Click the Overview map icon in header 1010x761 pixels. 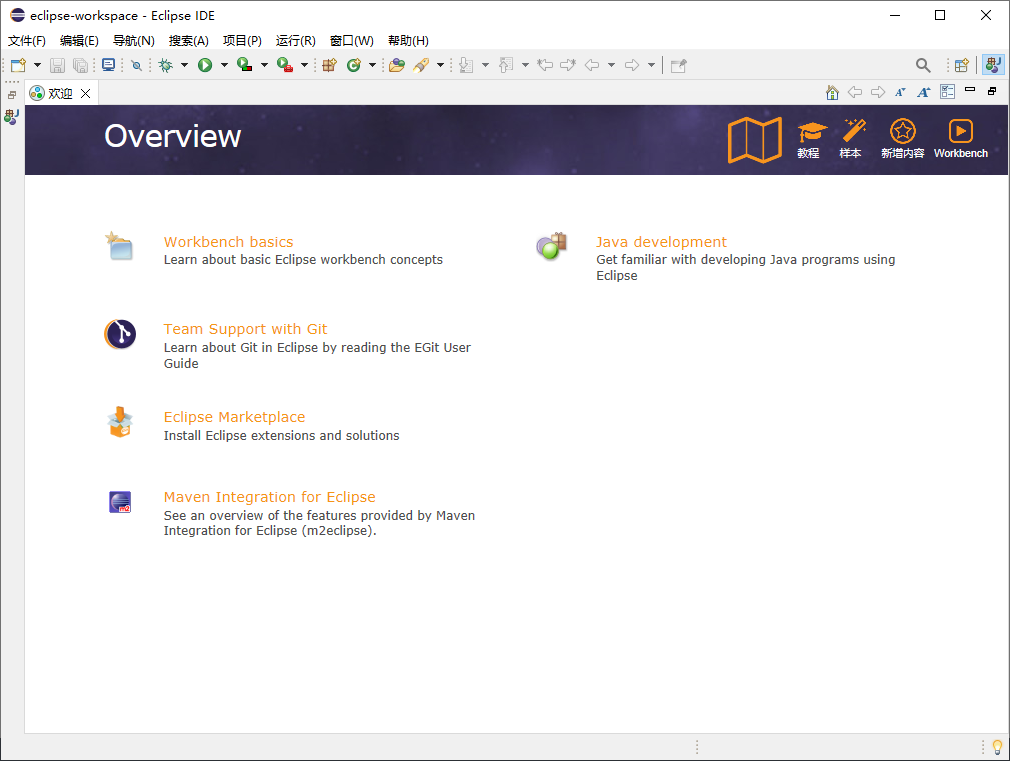pyautogui.click(x=755, y=139)
